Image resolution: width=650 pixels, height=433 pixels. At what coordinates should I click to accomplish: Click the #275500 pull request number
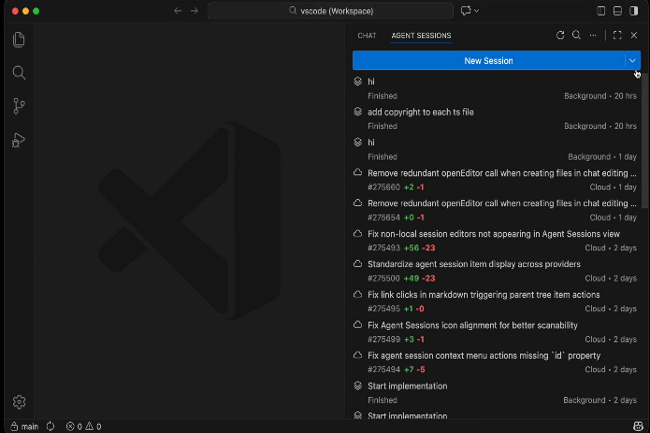point(383,278)
